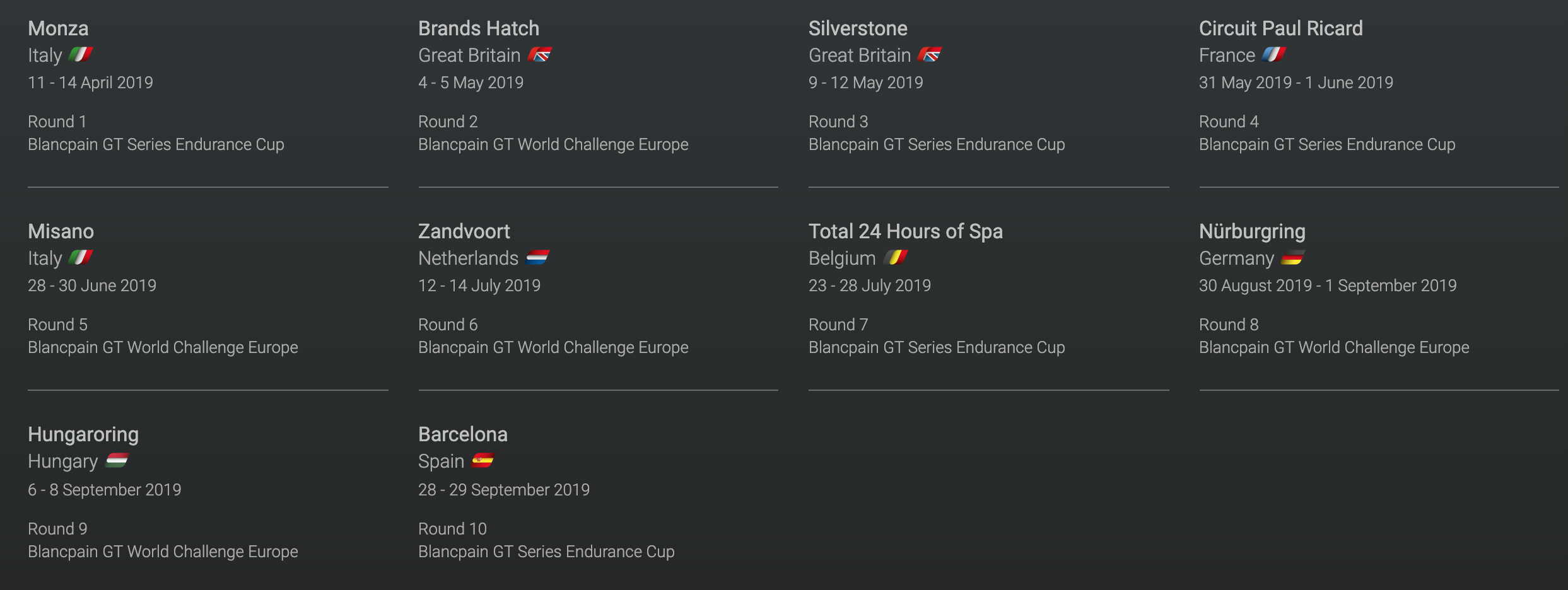Click the Germany flag icon

[x=1293, y=258]
